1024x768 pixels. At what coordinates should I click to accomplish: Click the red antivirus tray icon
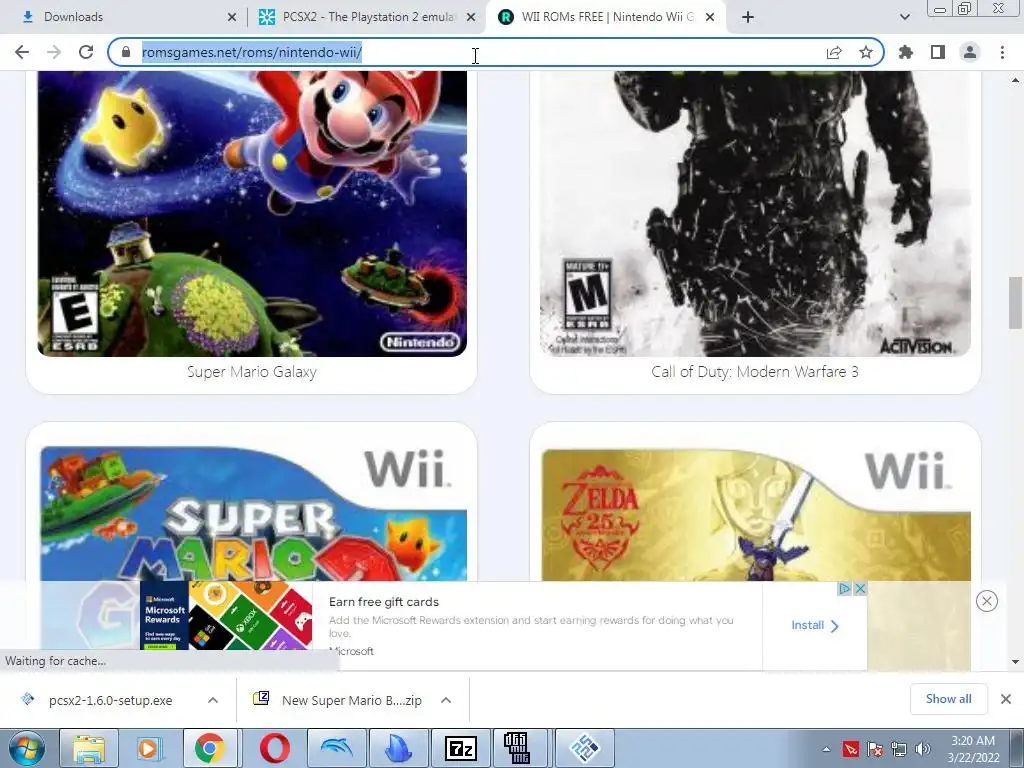click(850, 749)
